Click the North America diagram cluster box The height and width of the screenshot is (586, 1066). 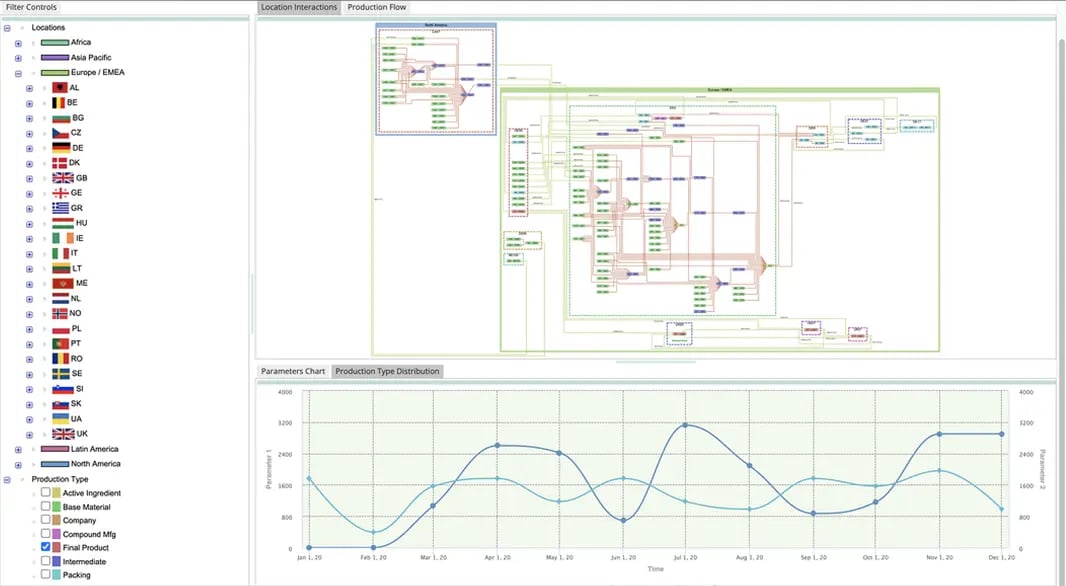click(x=435, y=79)
